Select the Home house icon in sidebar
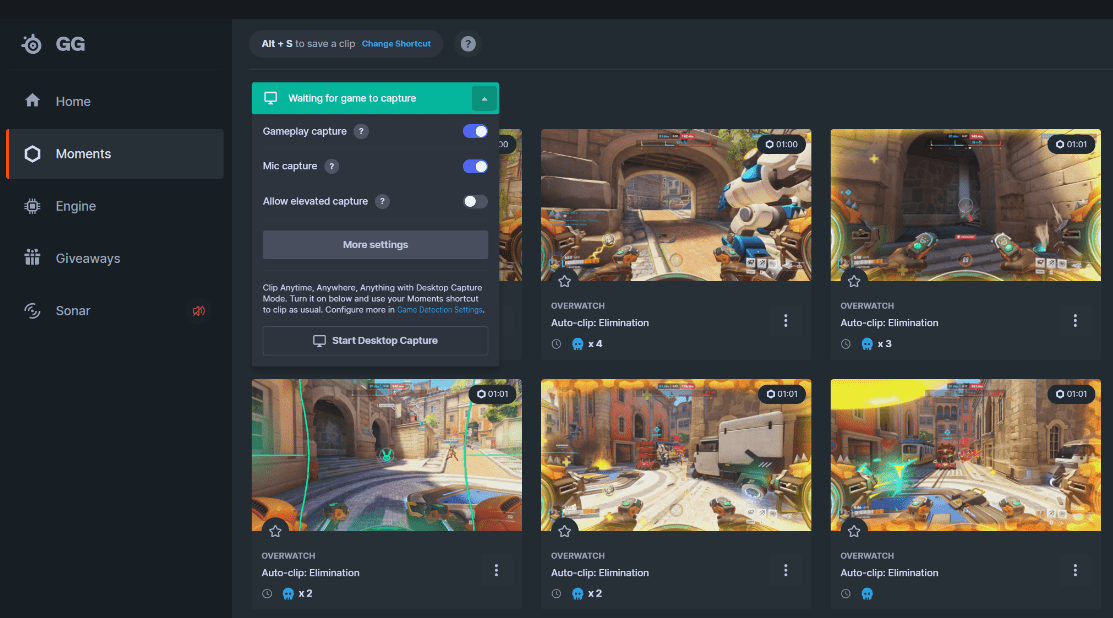The width and height of the screenshot is (1113, 618). [34, 101]
